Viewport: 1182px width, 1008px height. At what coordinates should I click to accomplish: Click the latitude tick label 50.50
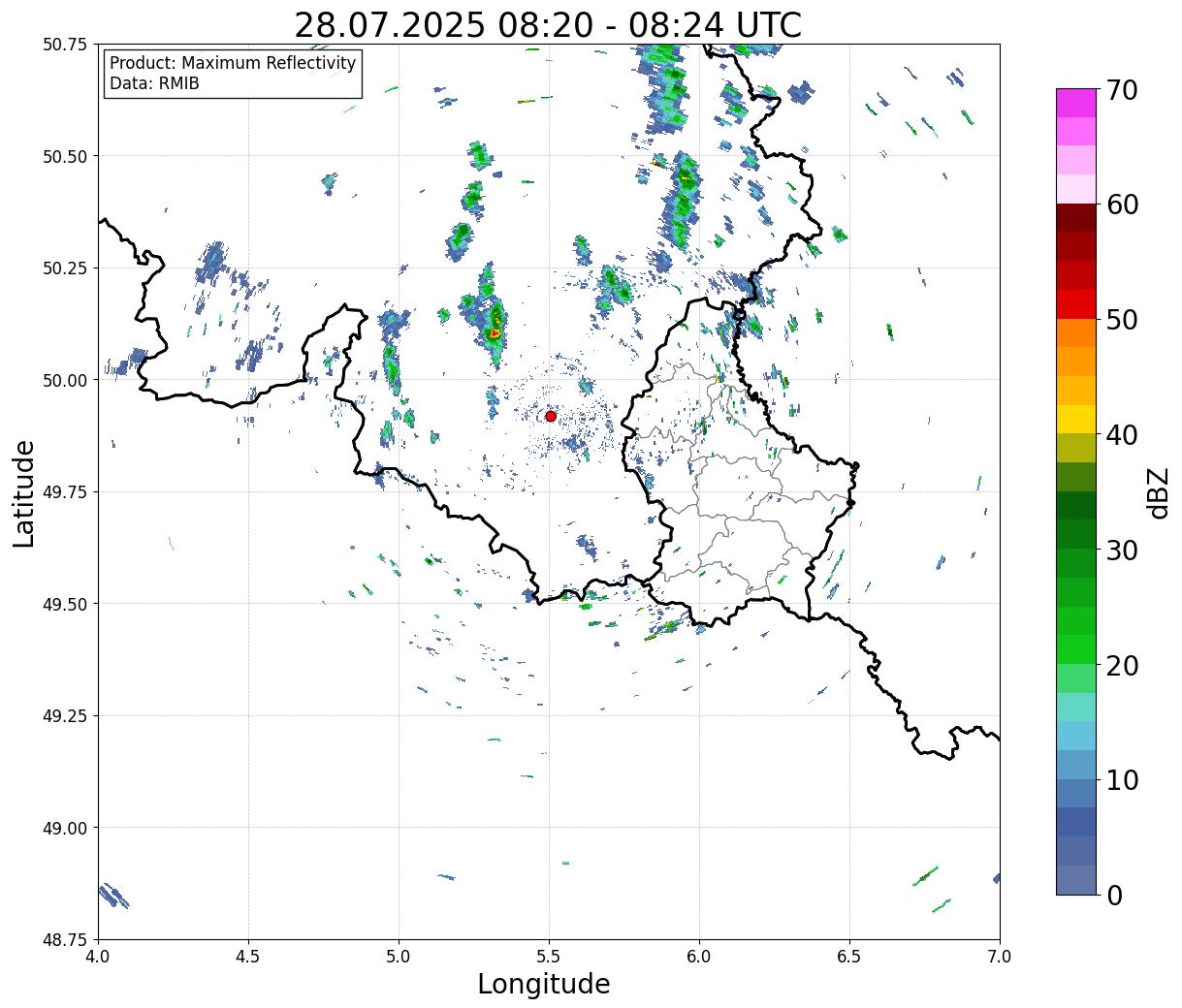(65, 156)
